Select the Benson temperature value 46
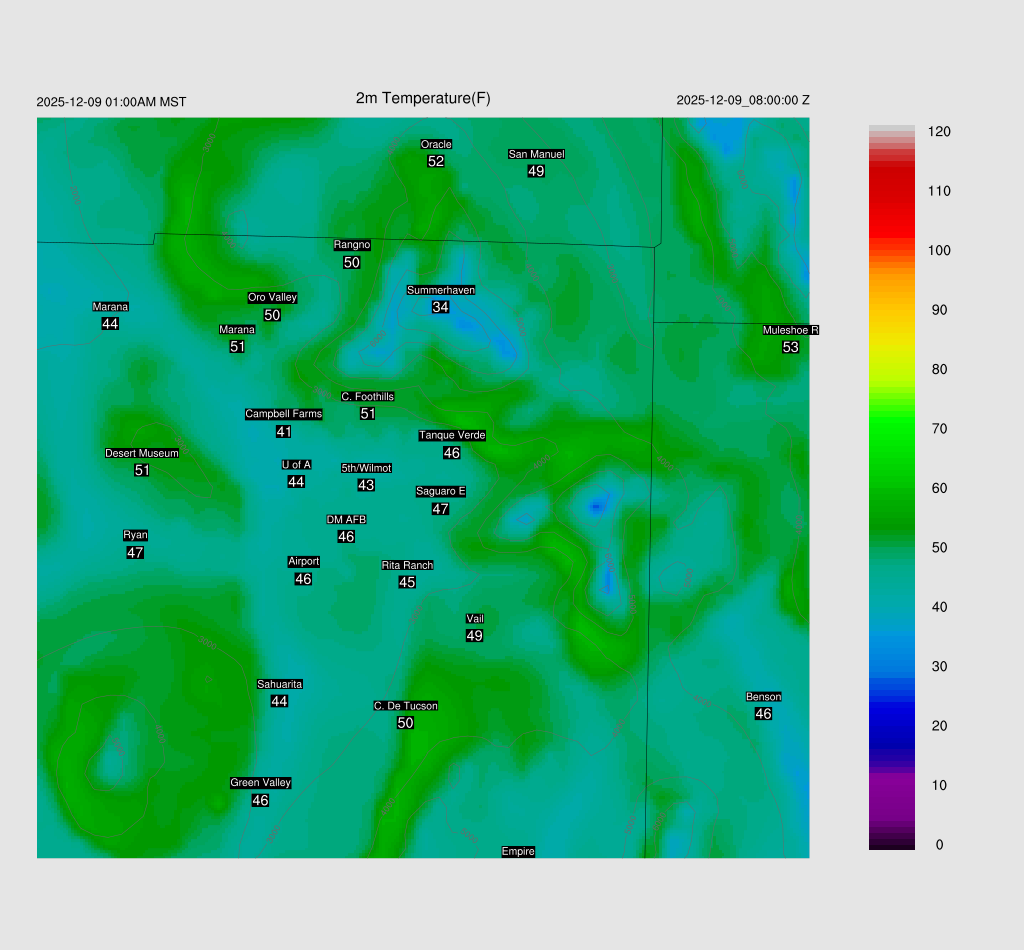The height and width of the screenshot is (950, 1024). [x=763, y=714]
